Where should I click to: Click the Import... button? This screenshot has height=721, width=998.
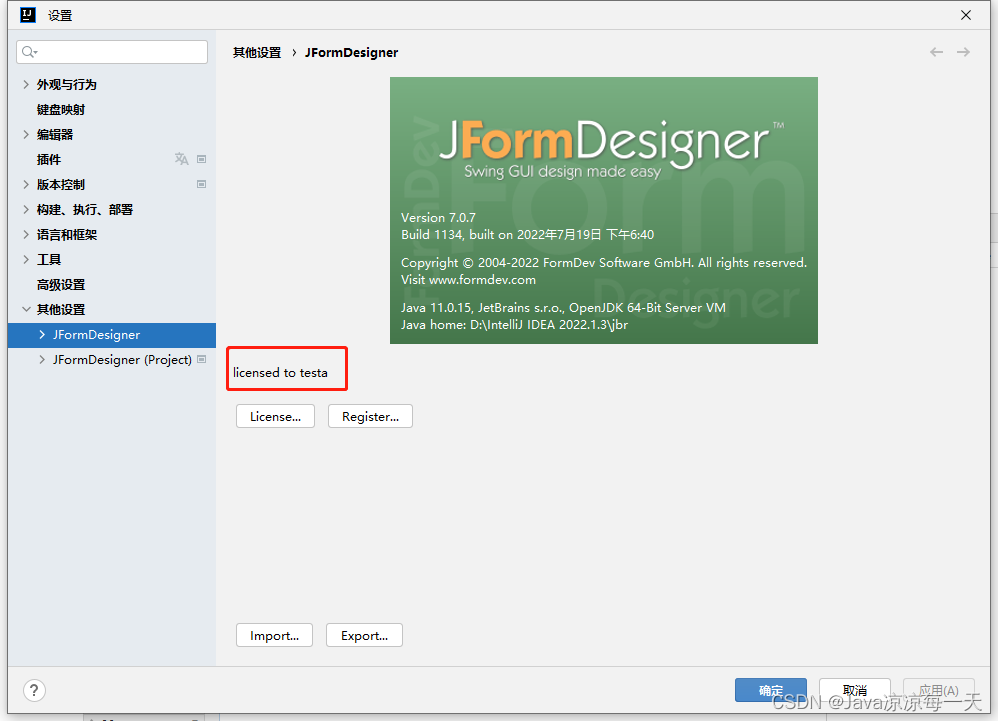click(274, 636)
